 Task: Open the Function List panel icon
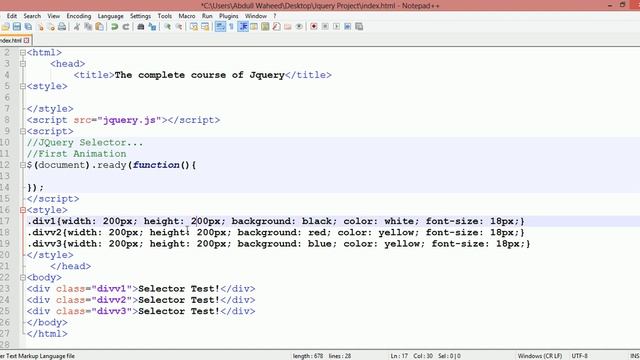(x=276, y=27)
